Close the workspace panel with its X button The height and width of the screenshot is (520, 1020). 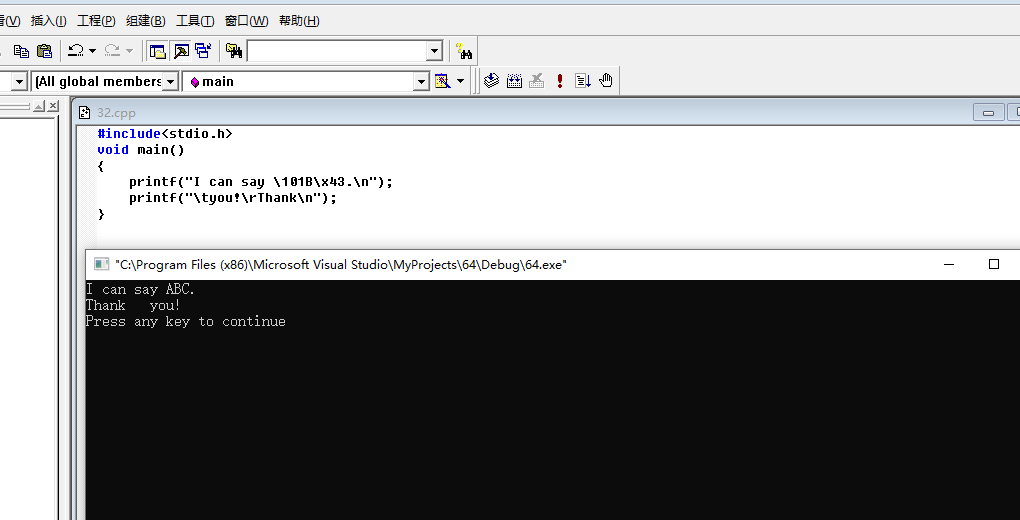click(x=53, y=106)
